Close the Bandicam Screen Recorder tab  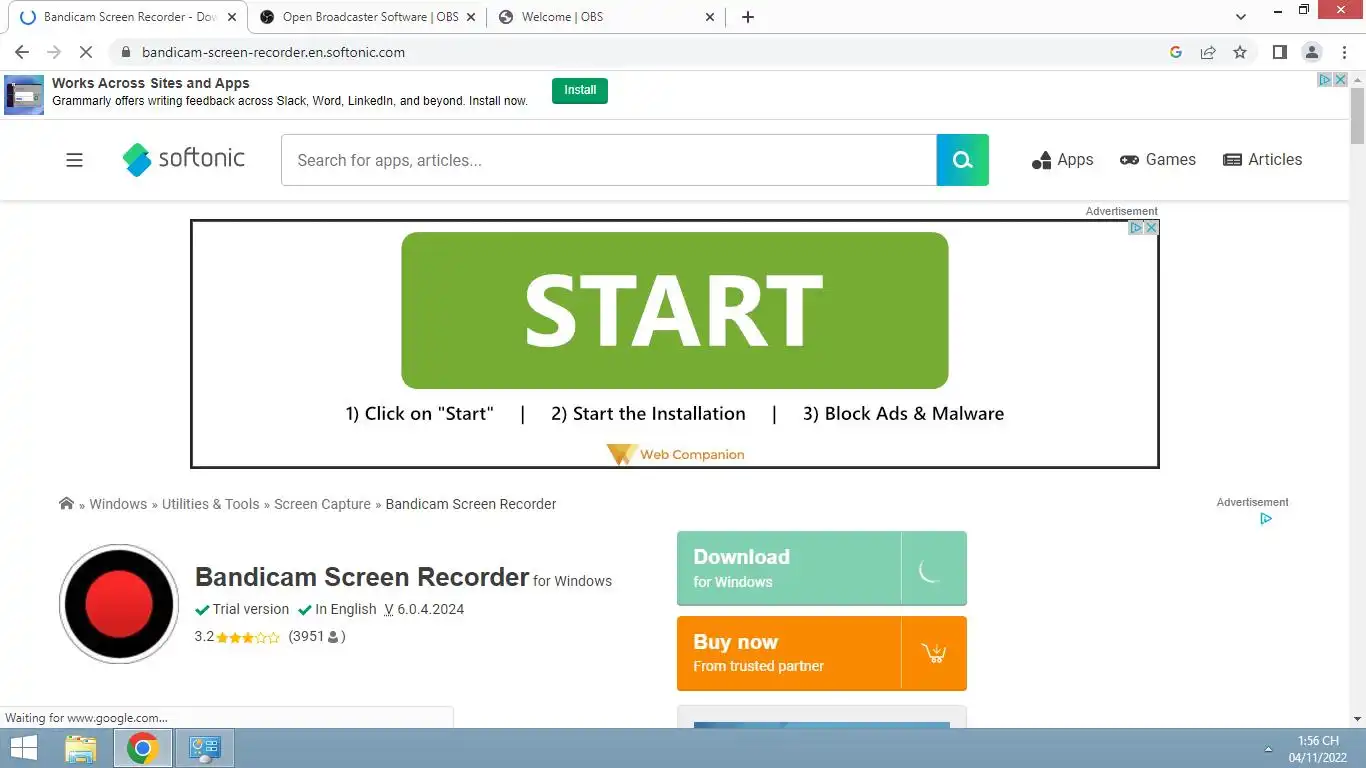pos(232,17)
